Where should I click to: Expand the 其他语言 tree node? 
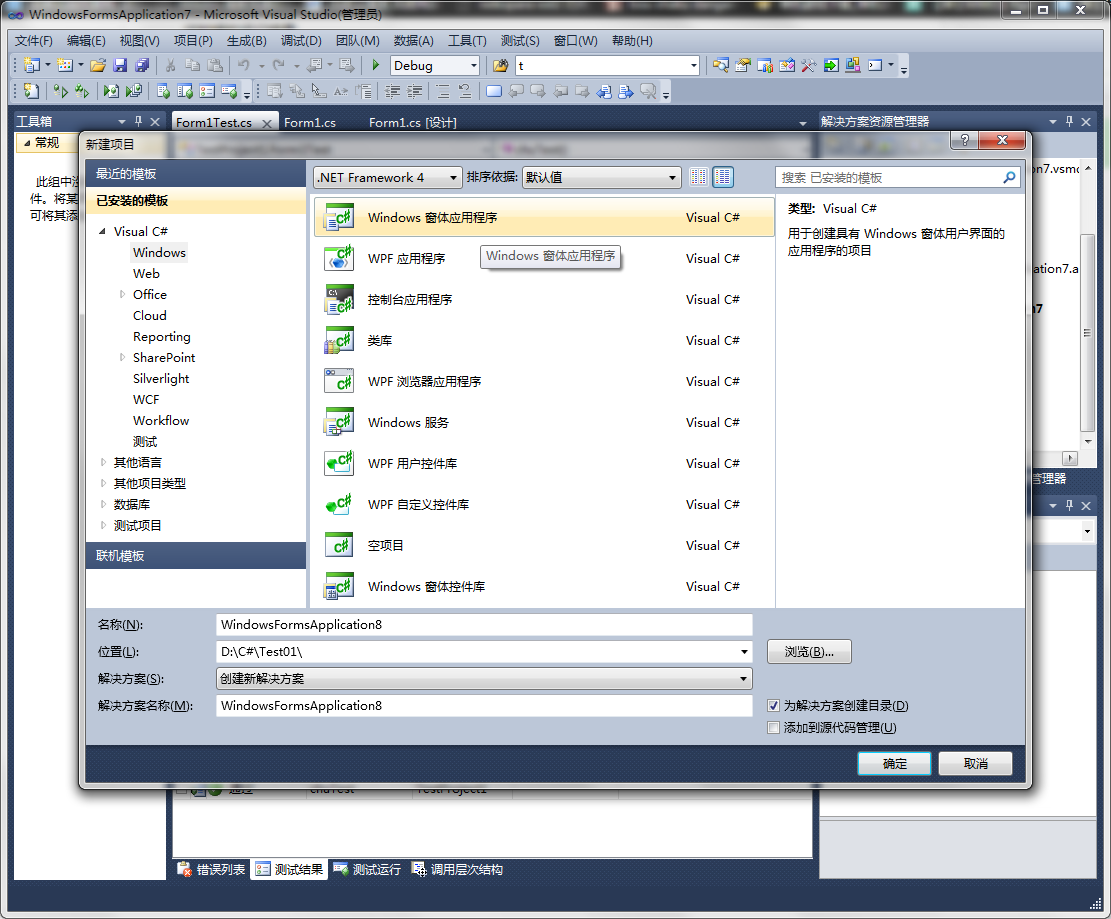tap(103, 462)
